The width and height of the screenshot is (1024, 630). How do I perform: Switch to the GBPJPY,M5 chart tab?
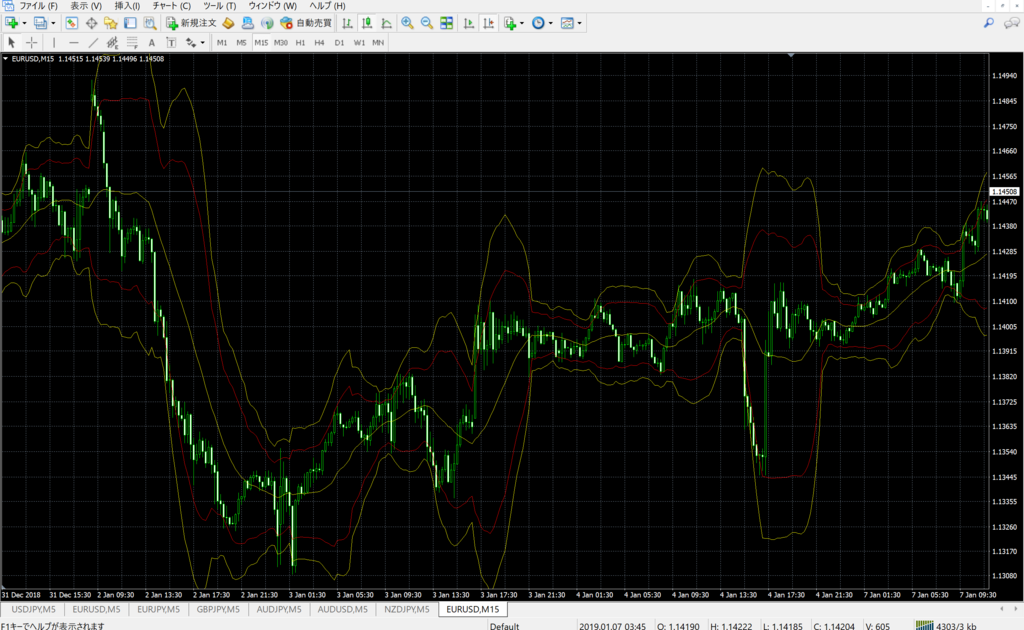(x=218, y=610)
